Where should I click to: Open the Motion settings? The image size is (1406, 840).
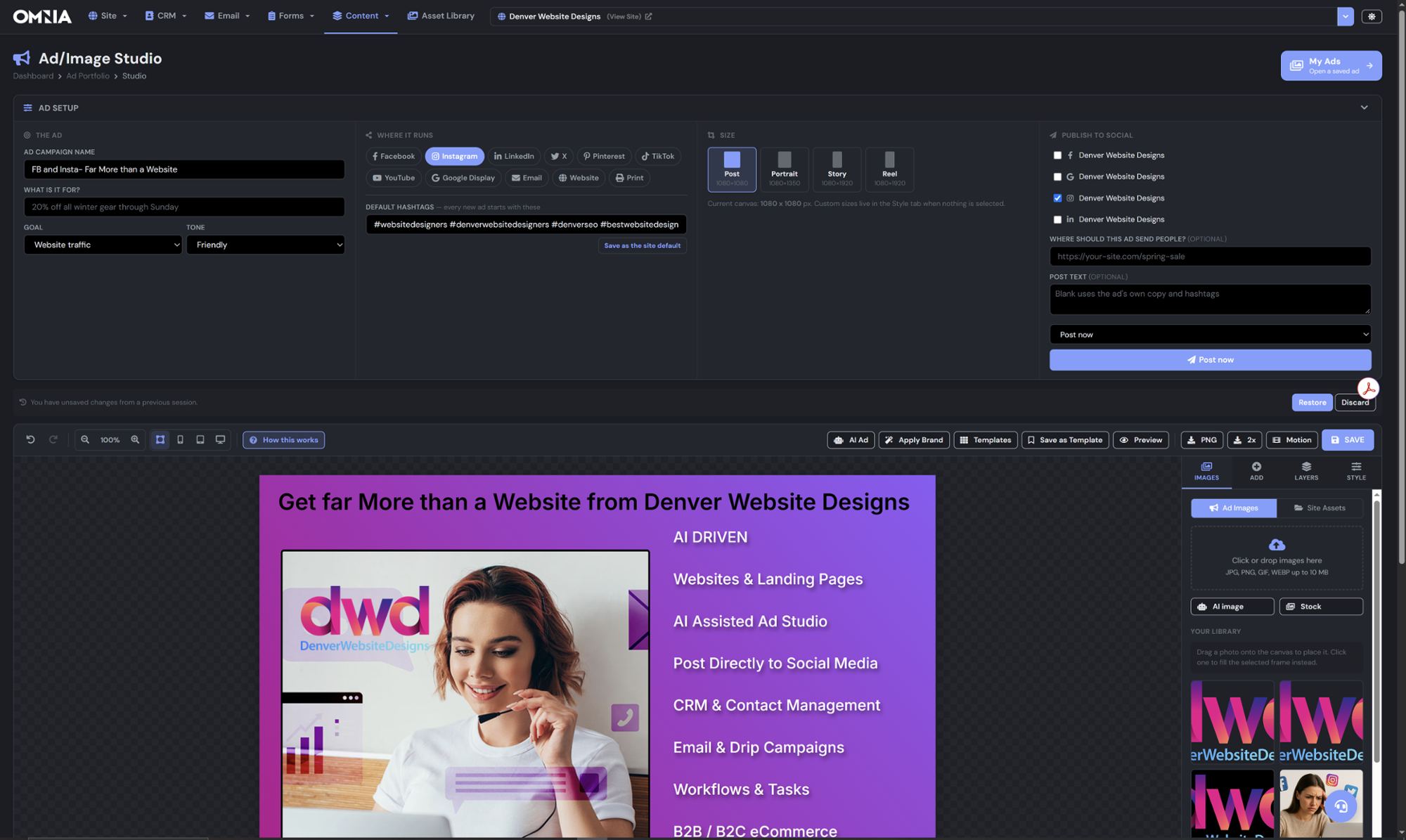tap(1291, 440)
